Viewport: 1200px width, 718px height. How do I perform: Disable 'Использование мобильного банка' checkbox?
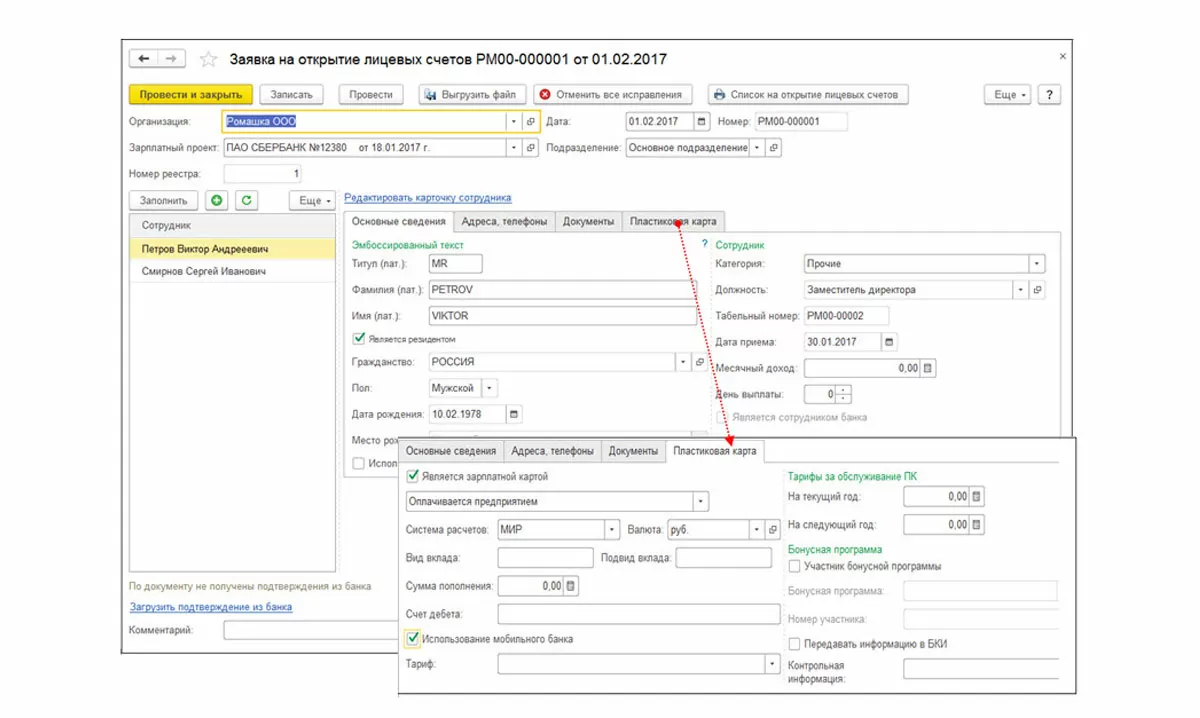(412, 638)
